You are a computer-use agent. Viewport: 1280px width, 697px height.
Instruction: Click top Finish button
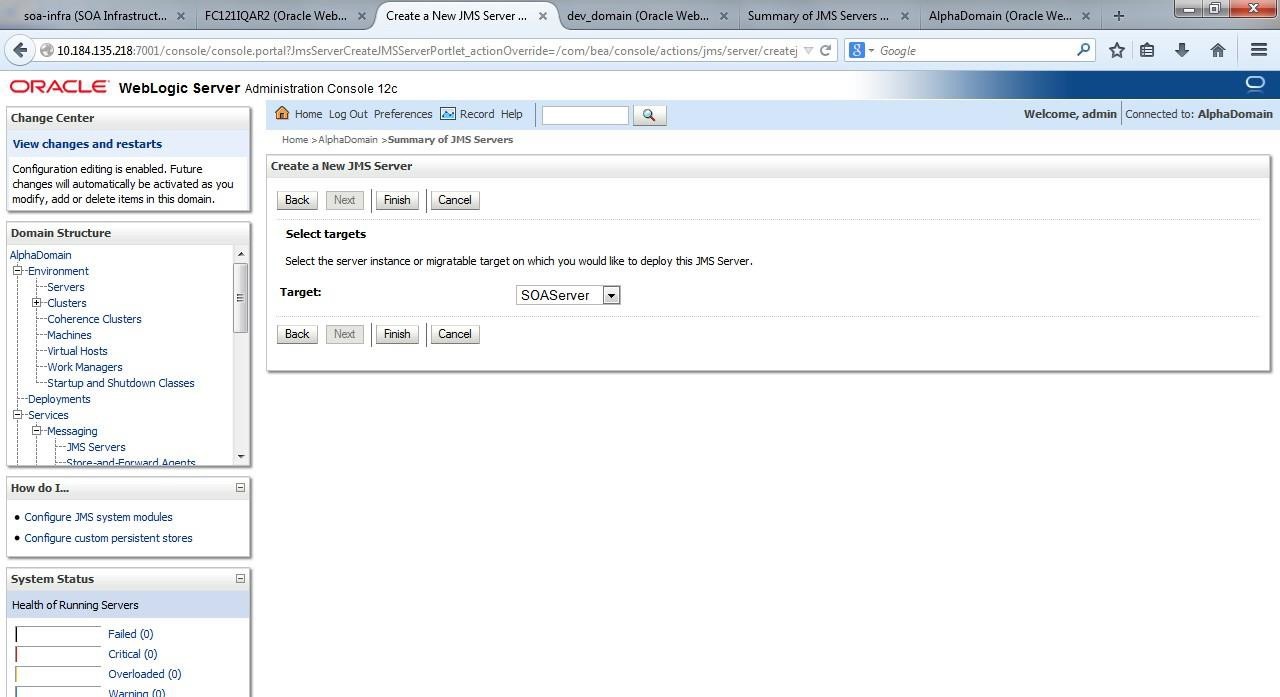point(397,200)
